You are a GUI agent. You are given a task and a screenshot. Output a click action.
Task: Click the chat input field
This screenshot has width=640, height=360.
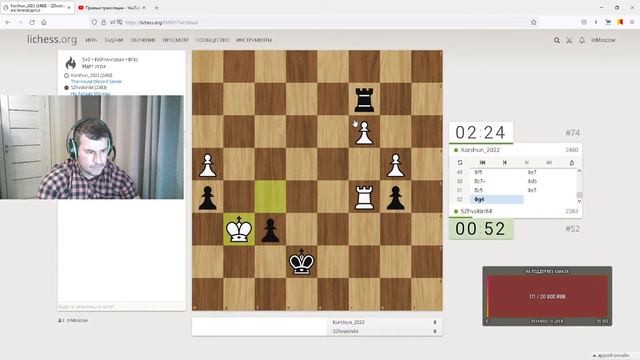pos(121,307)
